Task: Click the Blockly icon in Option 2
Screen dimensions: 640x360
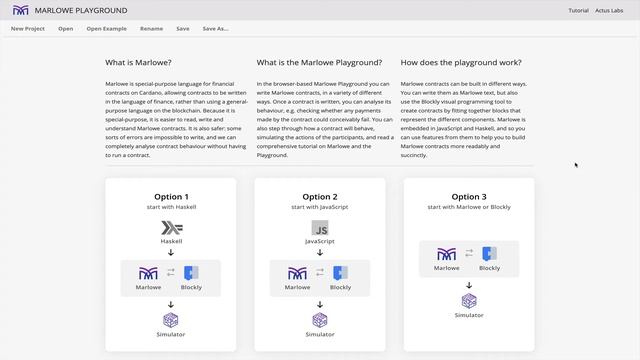Action: pos(340,273)
